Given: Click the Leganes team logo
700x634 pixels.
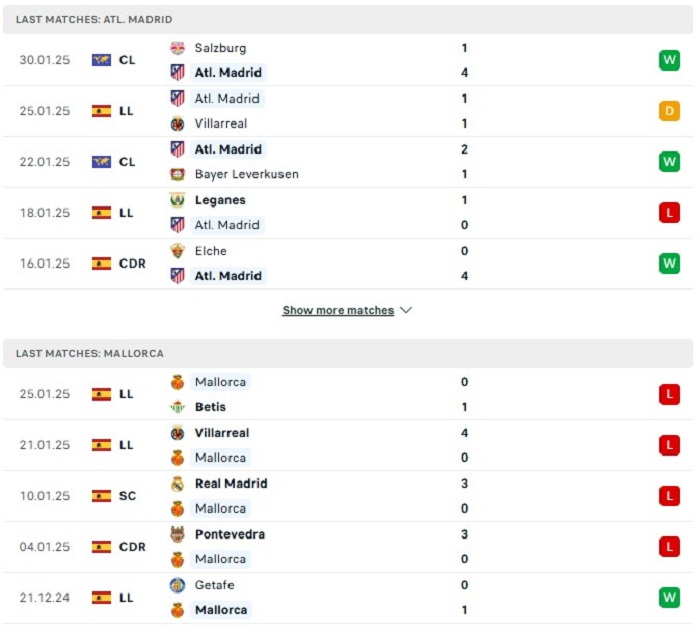Looking at the screenshot, I should click(x=177, y=200).
